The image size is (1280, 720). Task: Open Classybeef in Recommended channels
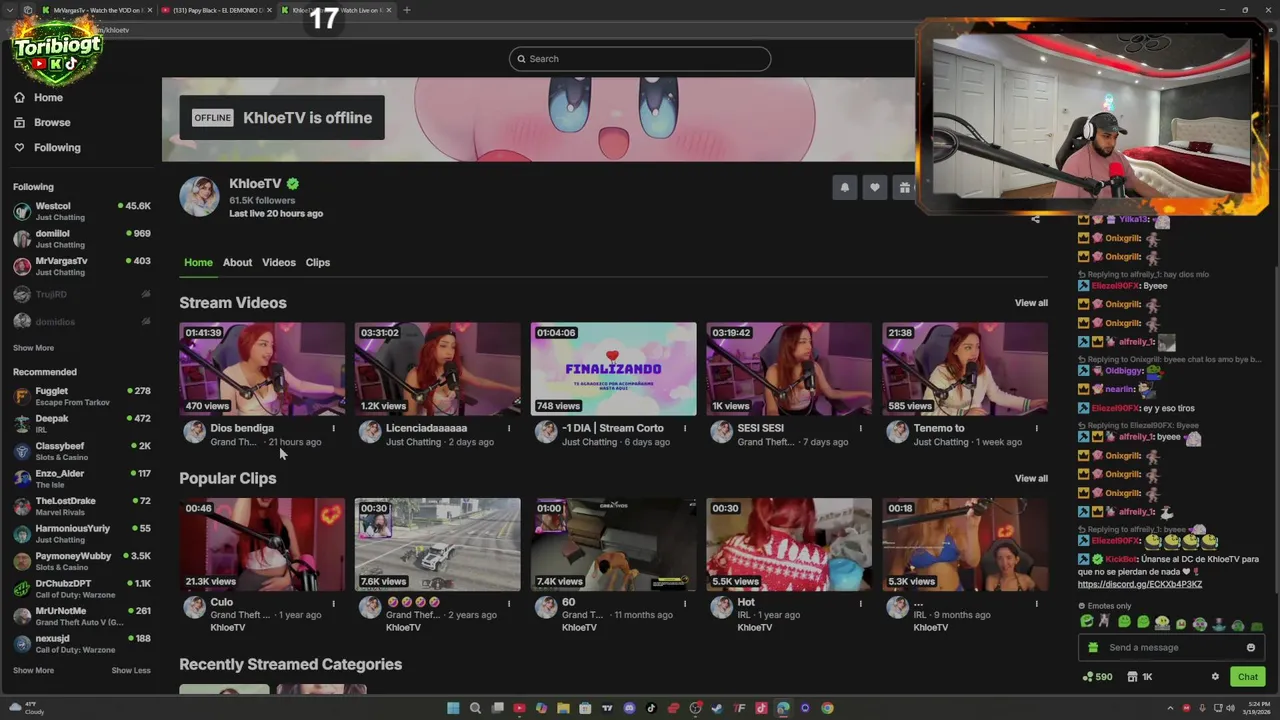[x=81, y=451]
